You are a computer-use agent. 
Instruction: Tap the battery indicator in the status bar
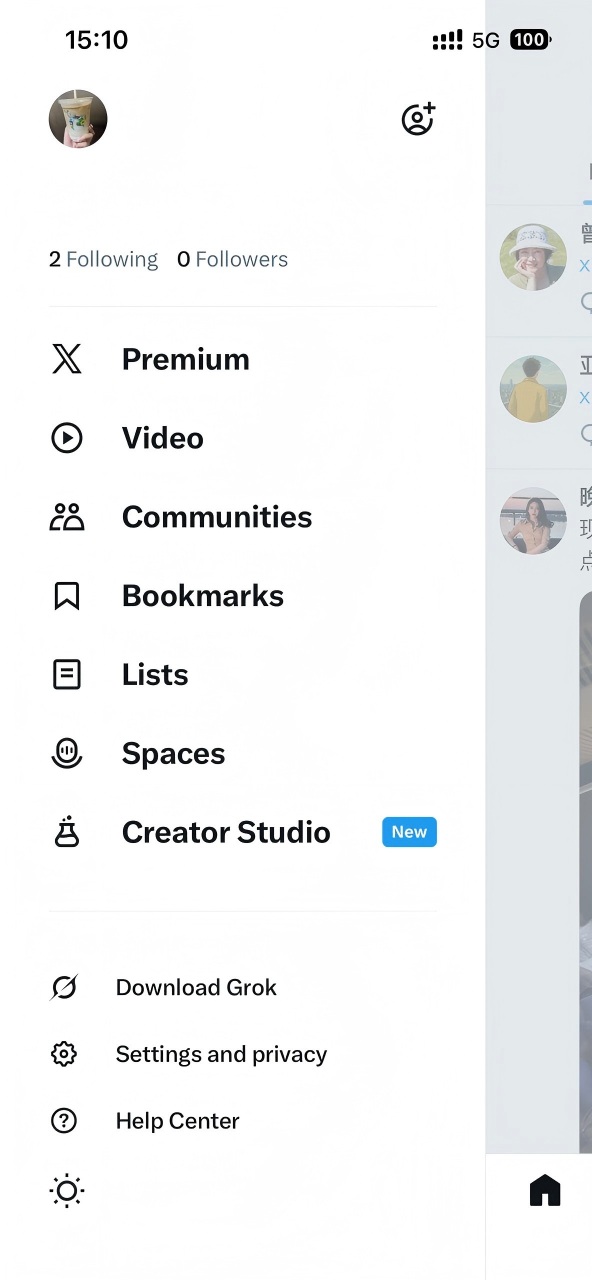[x=529, y=40]
